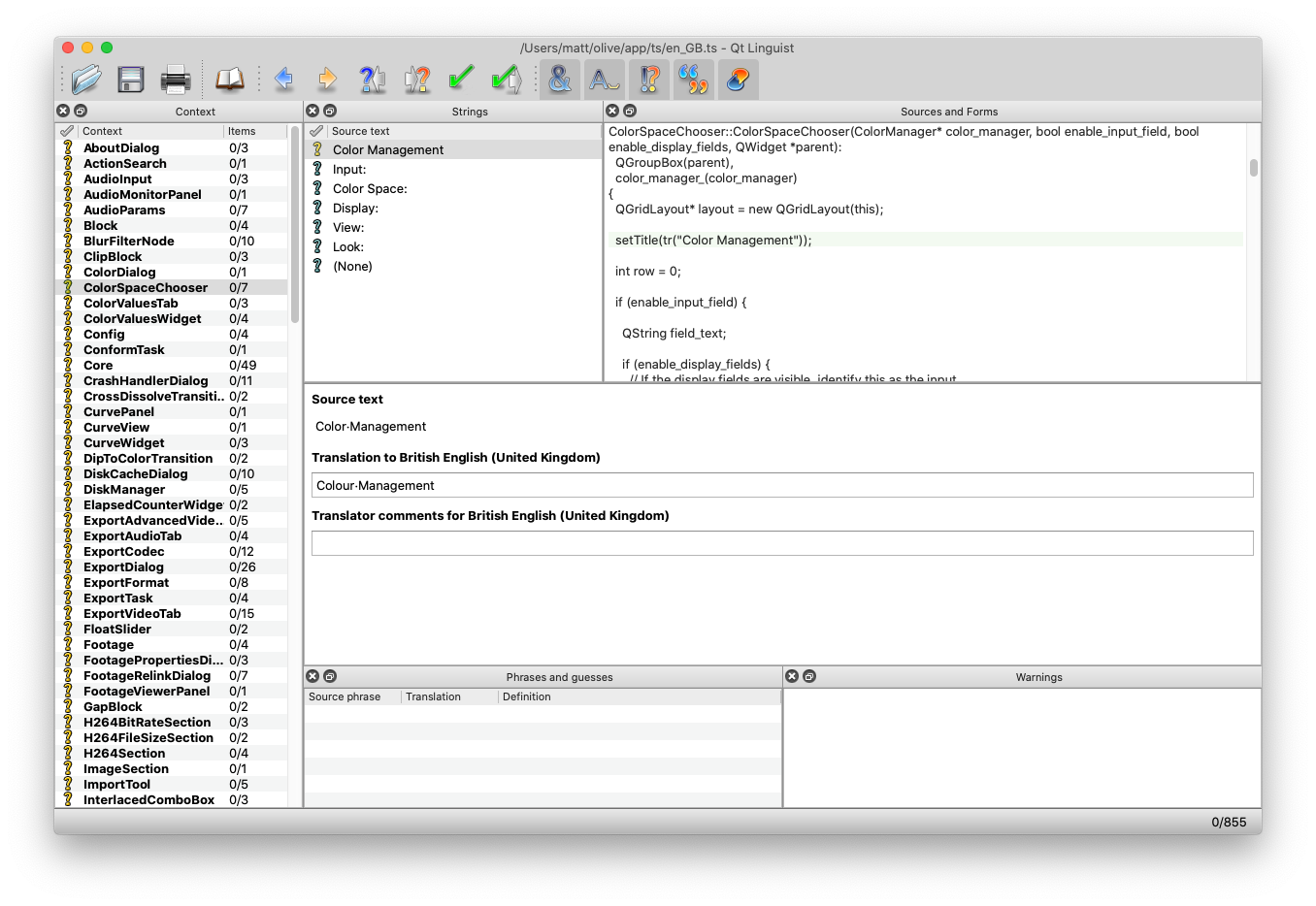Toggle the surrounding whitespace (A_) validation check
The width and height of the screenshot is (1316, 906).
tap(605, 79)
